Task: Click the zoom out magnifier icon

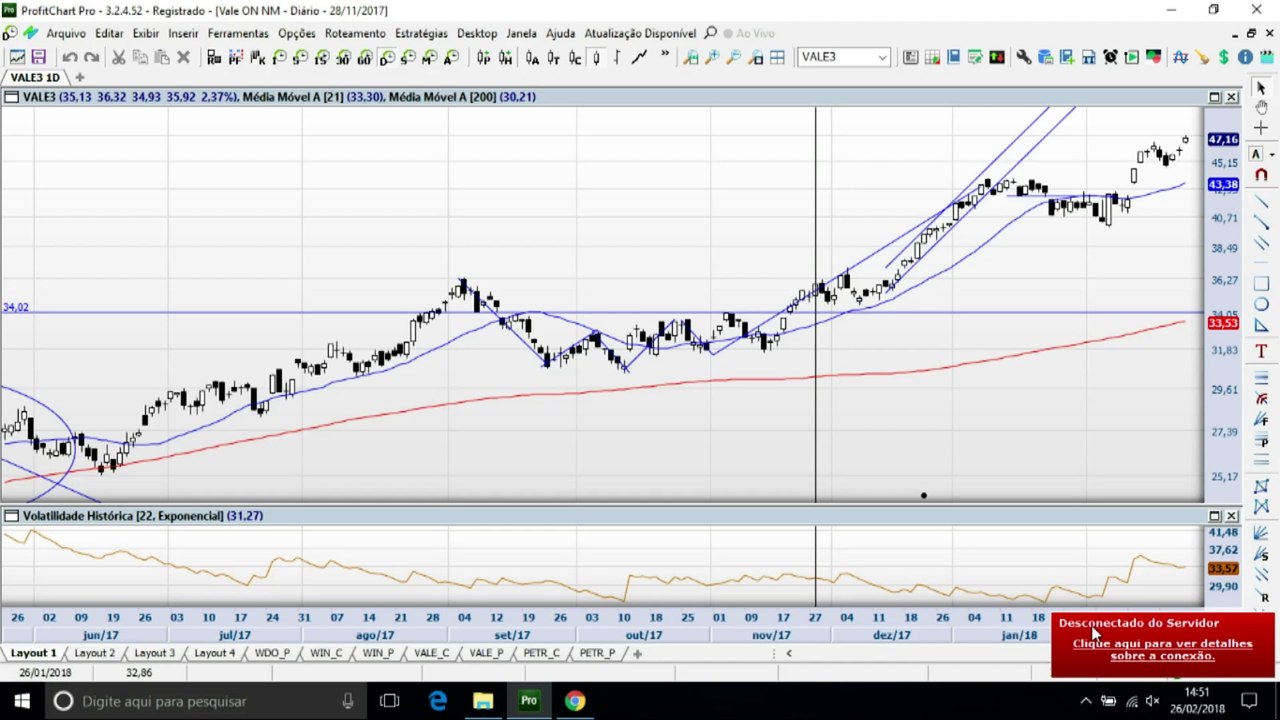Action: [x=734, y=57]
